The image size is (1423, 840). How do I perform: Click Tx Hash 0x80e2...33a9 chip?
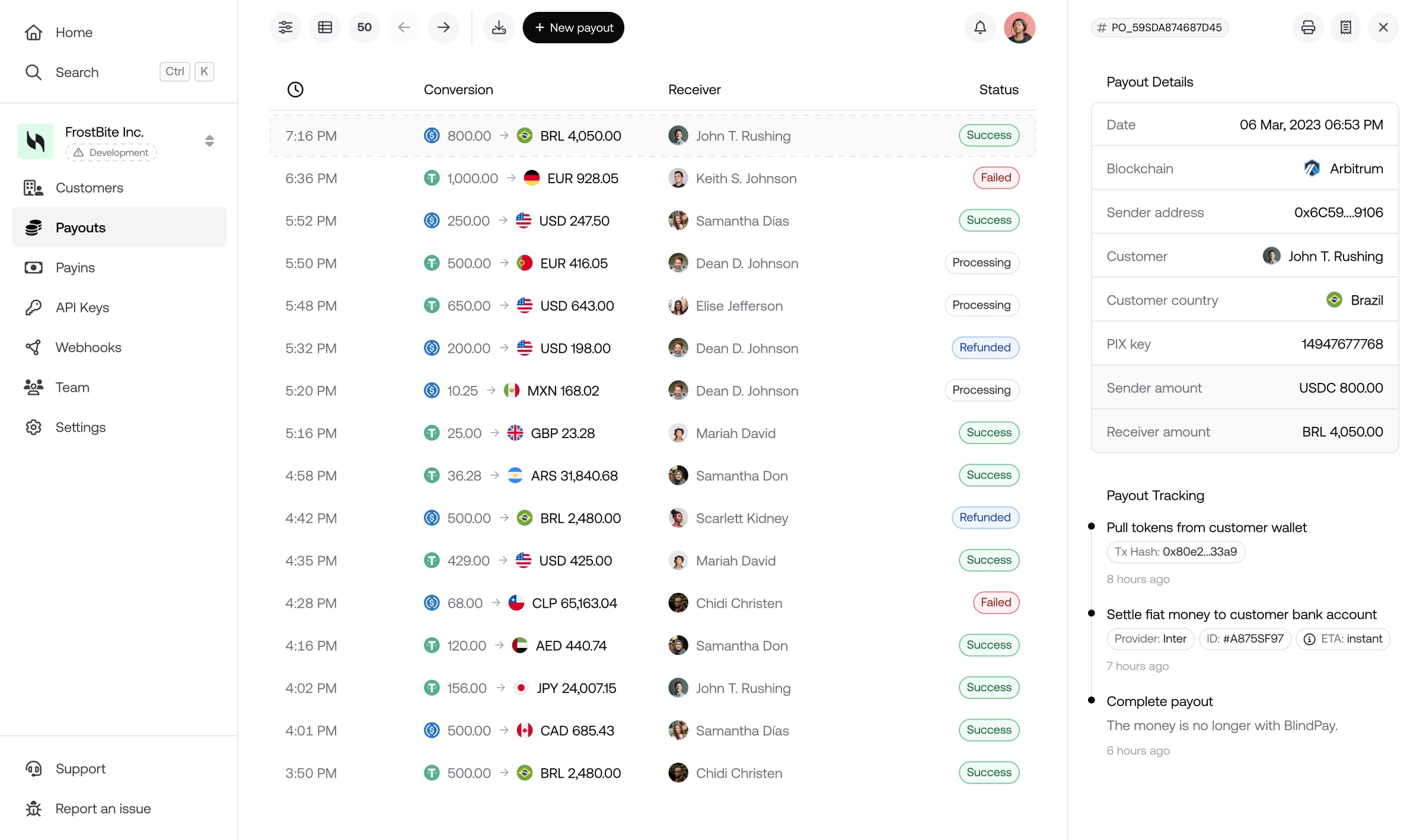[1176, 552]
